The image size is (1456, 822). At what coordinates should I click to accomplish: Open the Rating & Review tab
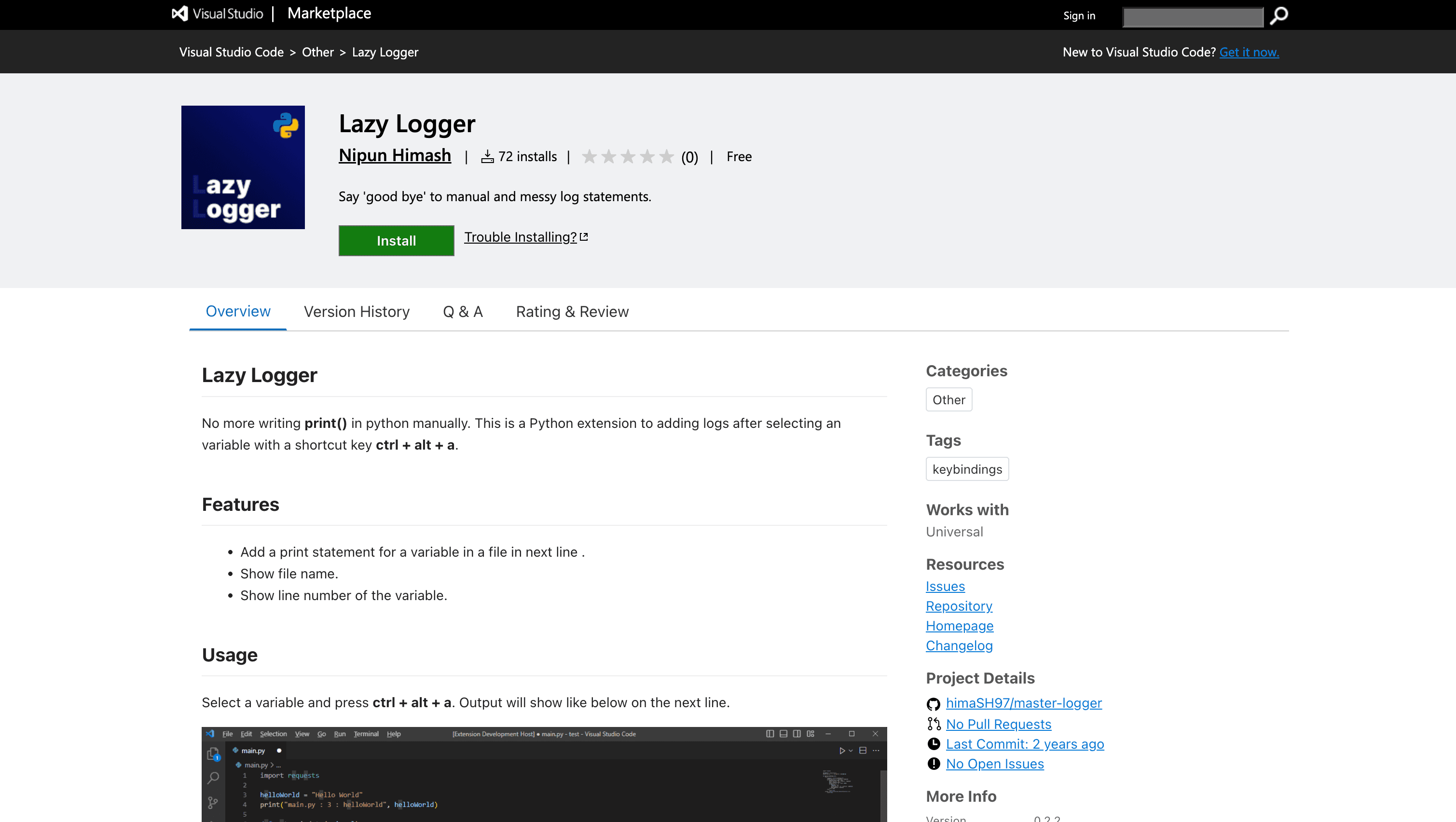(572, 311)
